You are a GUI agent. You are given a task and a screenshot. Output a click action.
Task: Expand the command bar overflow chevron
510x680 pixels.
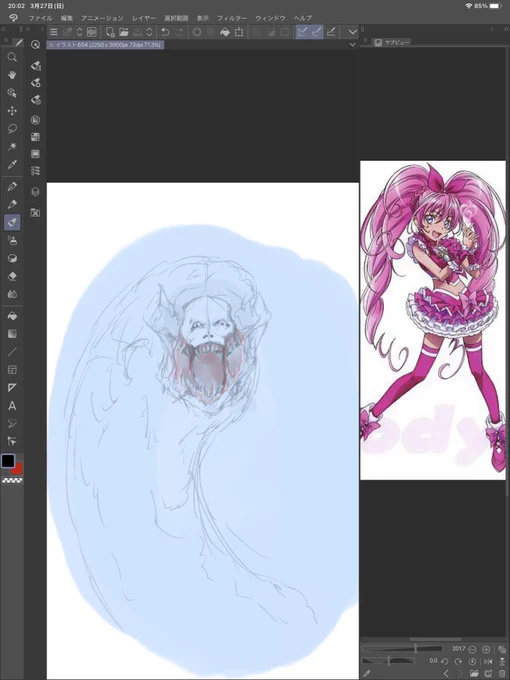(x=353, y=32)
